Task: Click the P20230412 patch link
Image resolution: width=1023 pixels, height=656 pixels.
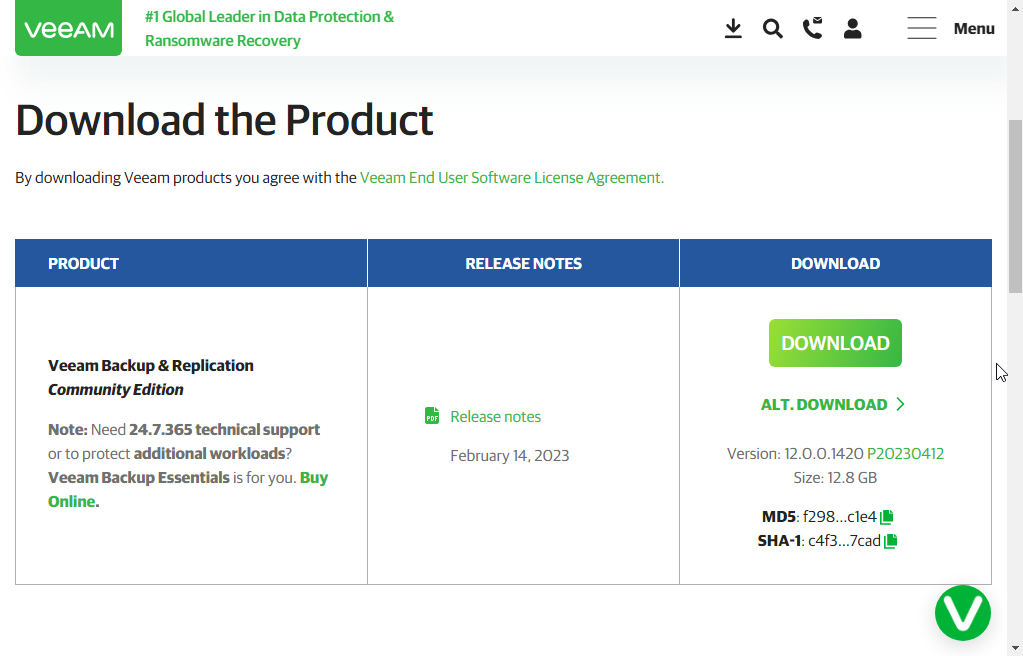Action: tap(905, 454)
